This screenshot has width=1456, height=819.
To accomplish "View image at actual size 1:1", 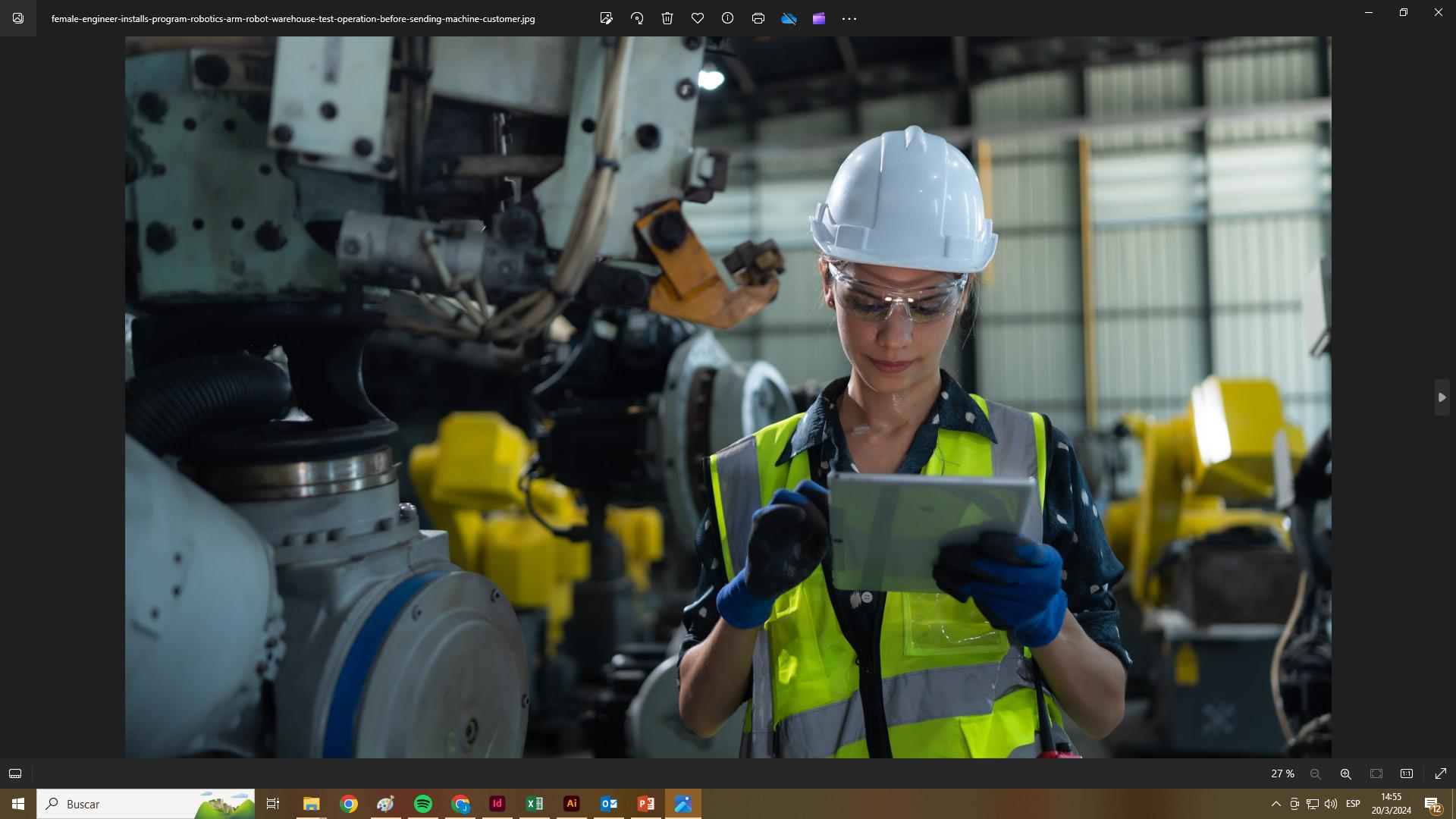I will click(x=1407, y=773).
